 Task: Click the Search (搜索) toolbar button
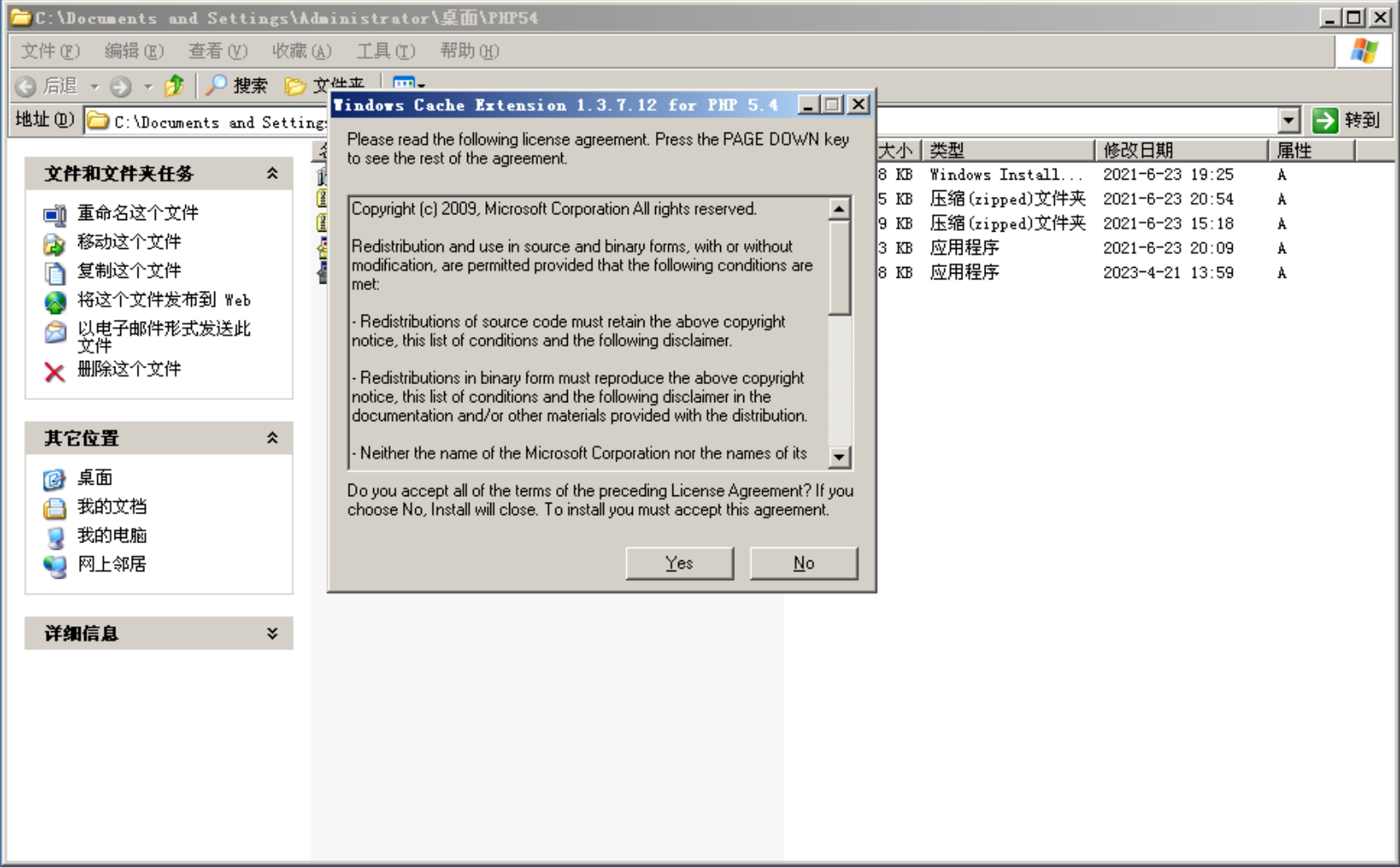[236, 86]
